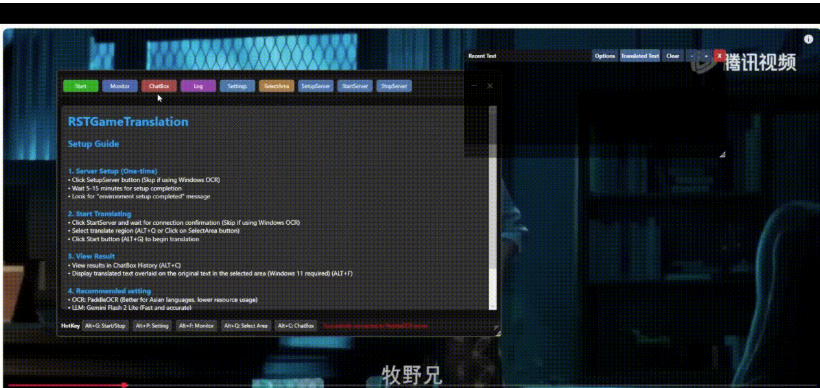Click the main window resize grip
Screen dimensions: 820x388
pos(497,332)
